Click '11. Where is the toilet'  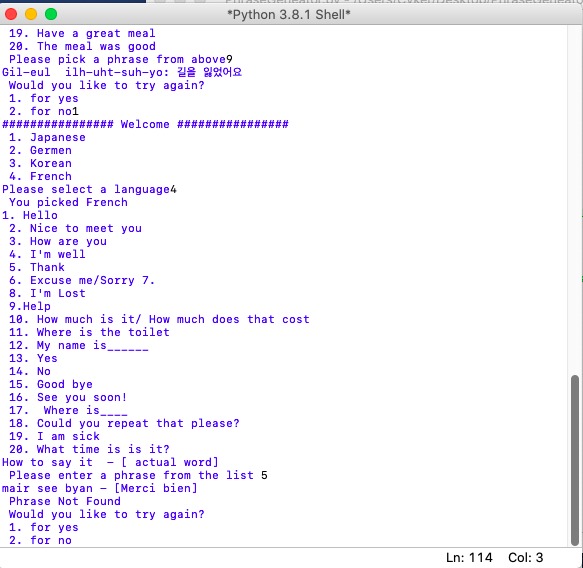(89, 332)
